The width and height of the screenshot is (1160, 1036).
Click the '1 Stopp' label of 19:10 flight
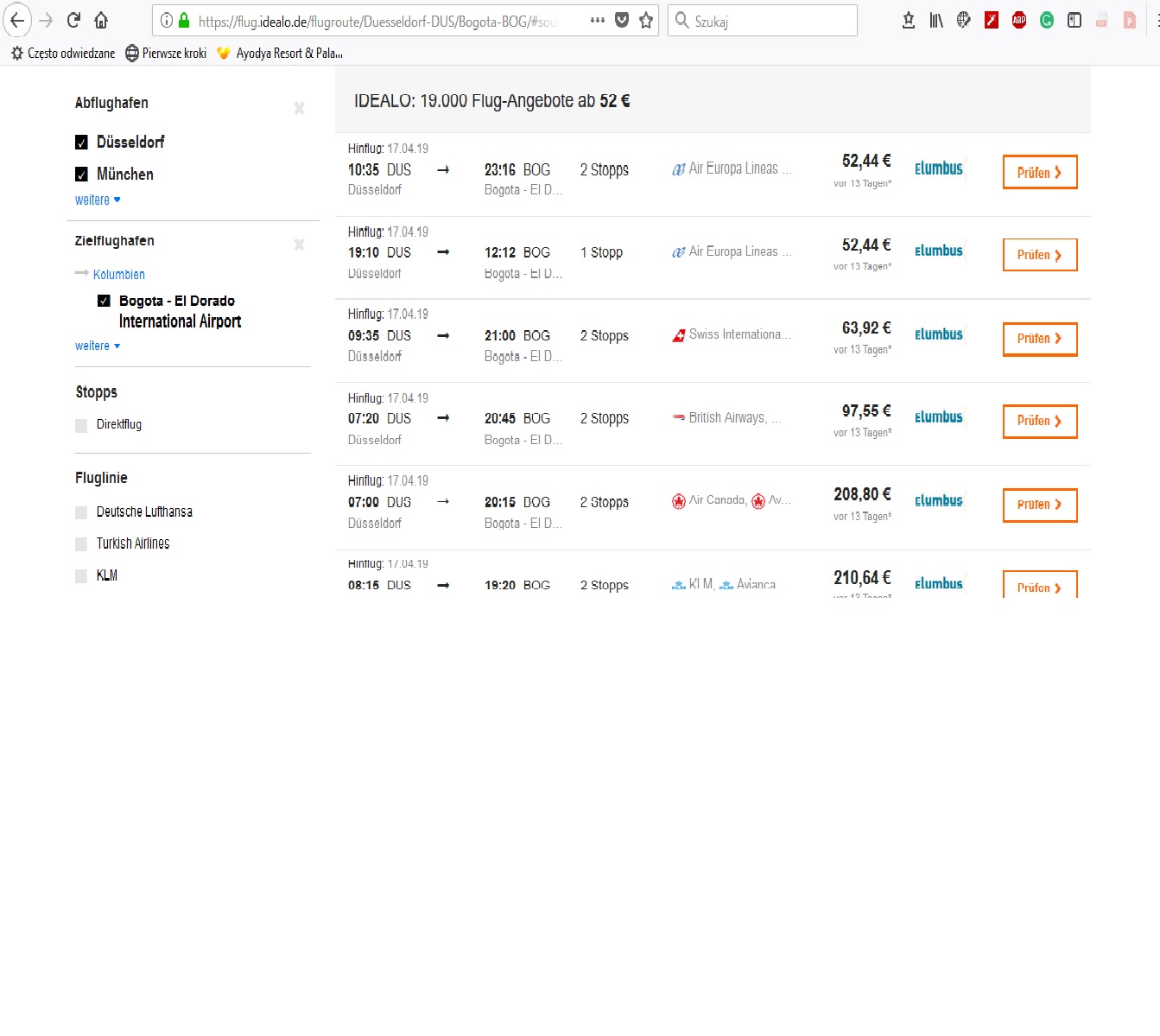pyautogui.click(x=601, y=252)
